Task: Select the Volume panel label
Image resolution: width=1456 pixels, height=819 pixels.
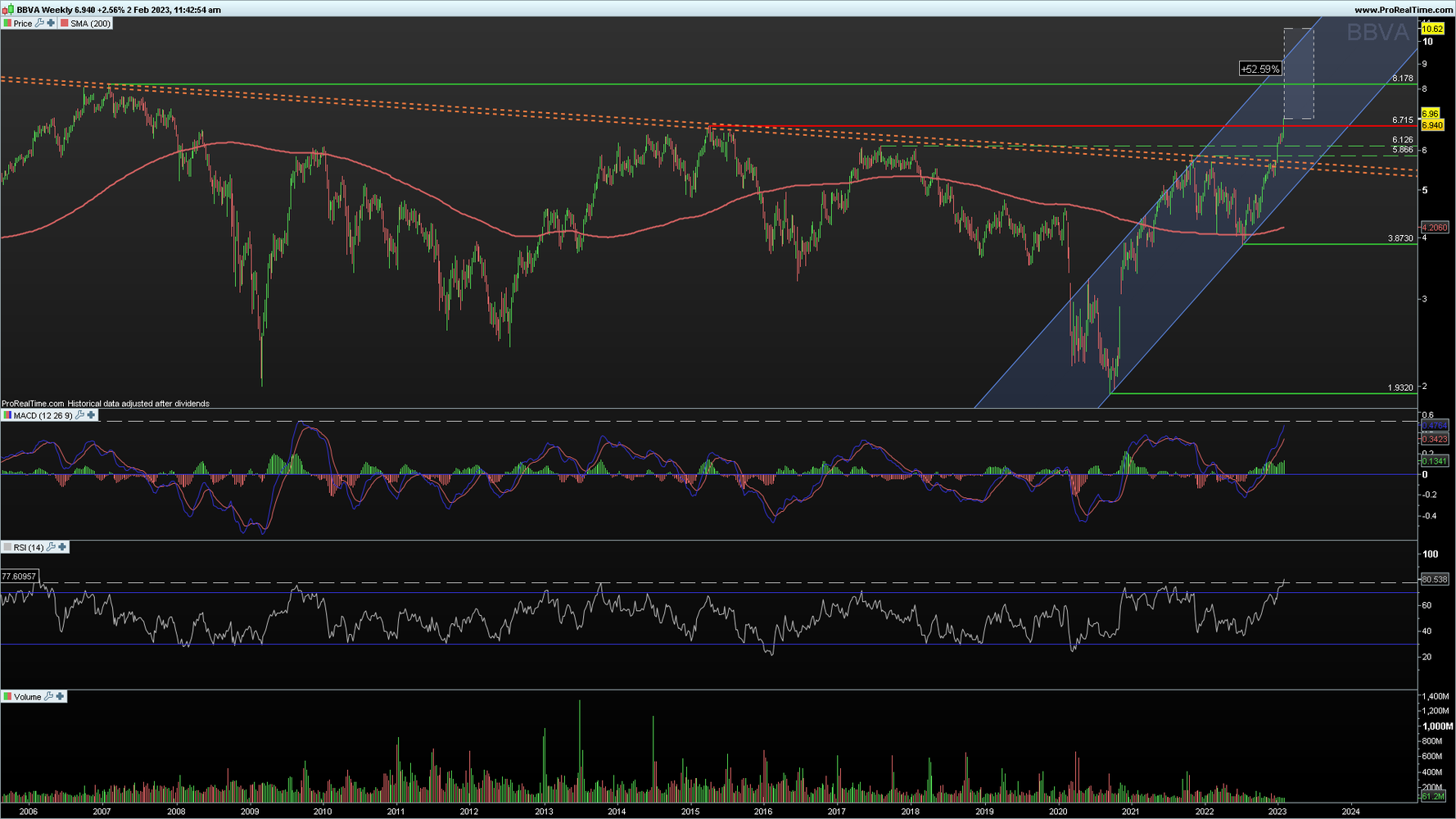Action: tap(27, 697)
